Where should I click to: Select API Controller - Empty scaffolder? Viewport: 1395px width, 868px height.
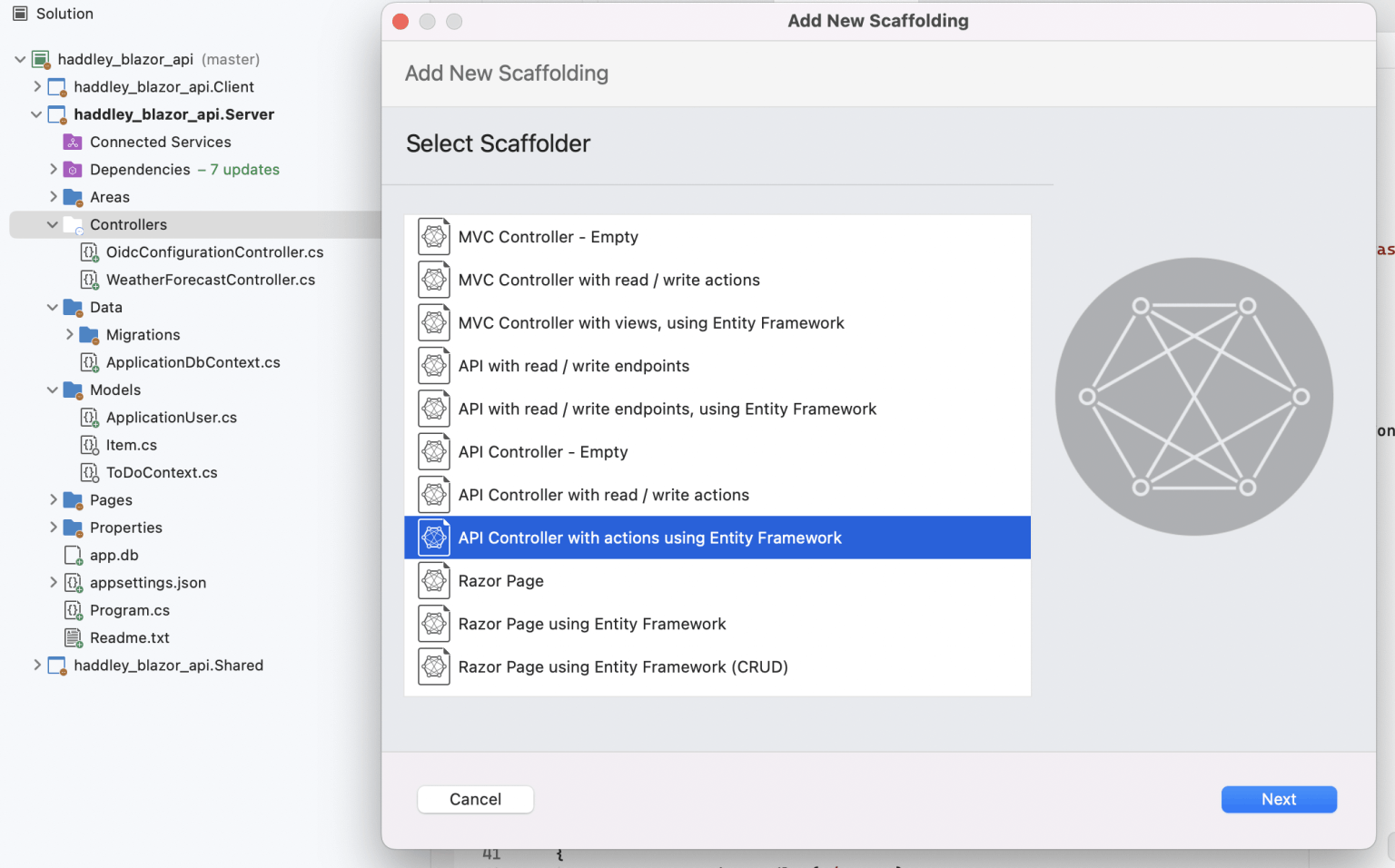click(542, 452)
